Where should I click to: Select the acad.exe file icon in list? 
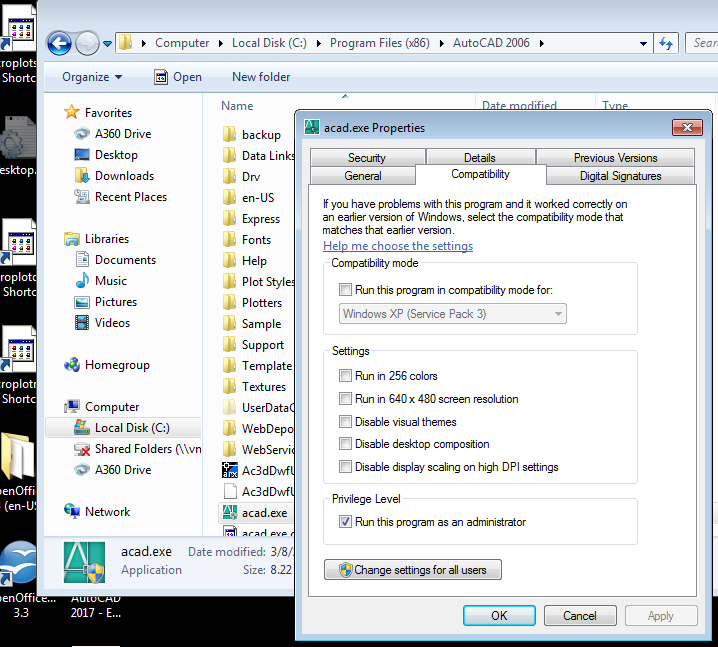coord(229,513)
